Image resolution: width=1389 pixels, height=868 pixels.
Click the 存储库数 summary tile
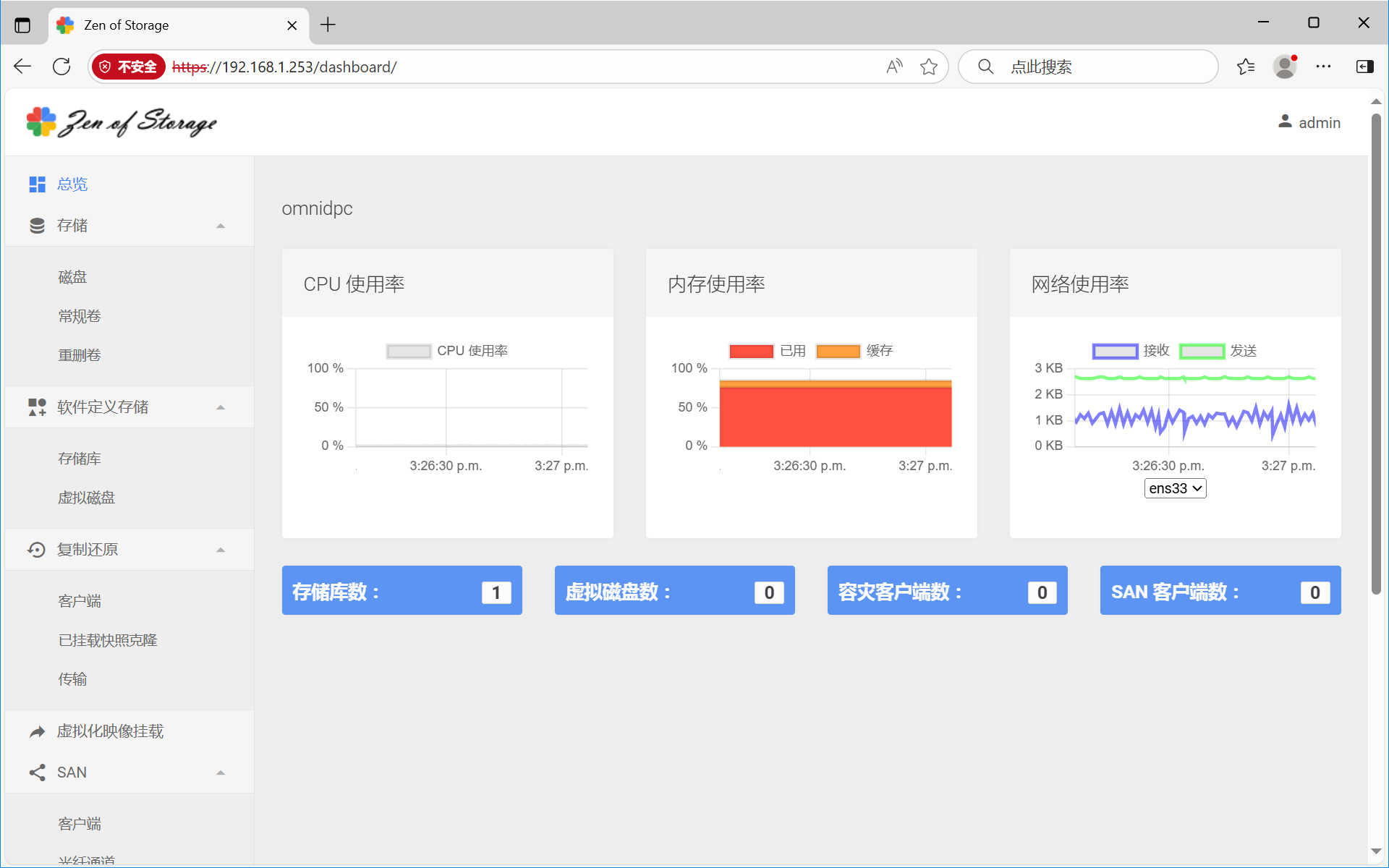click(x=402, y=591)
